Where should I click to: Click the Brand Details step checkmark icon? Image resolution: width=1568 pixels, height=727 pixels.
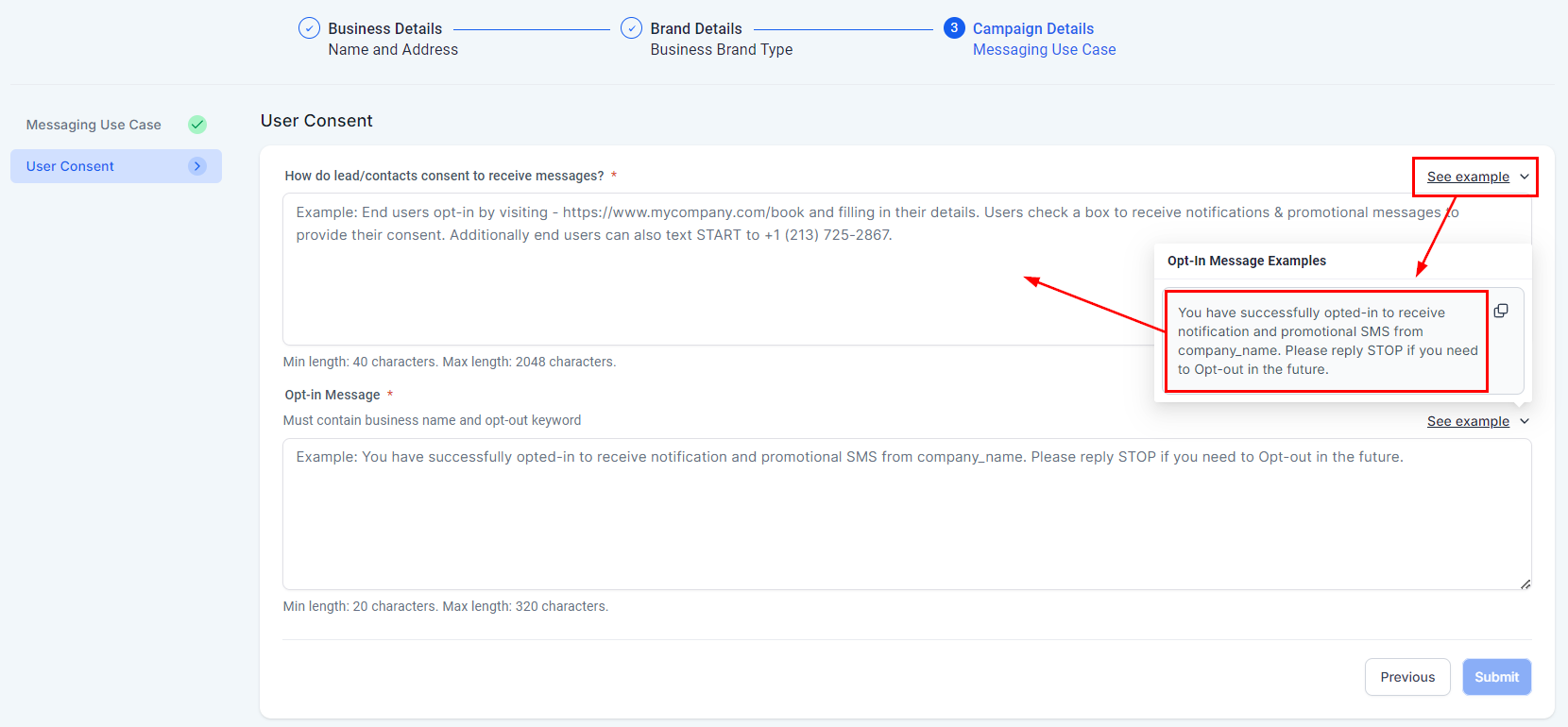pos(631,28)
